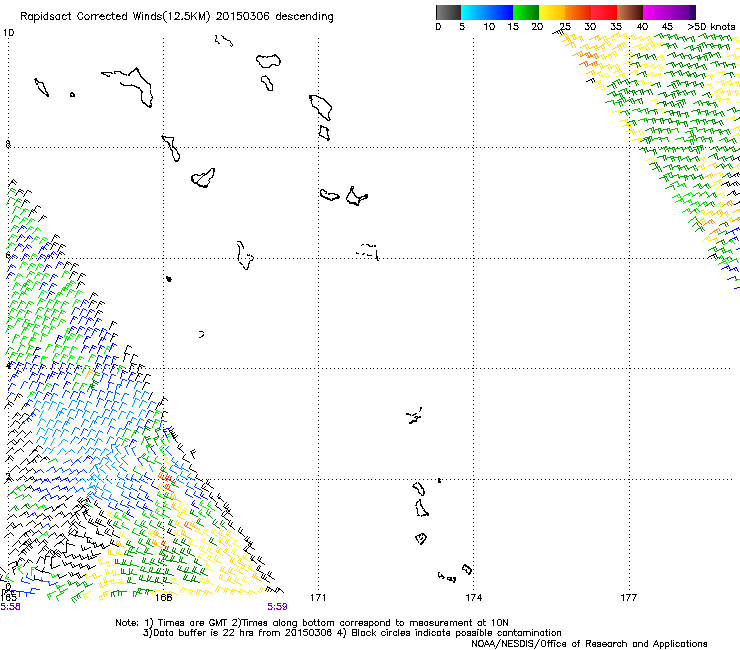Click the longitude "168" axis label

click(x=163, y=597)
